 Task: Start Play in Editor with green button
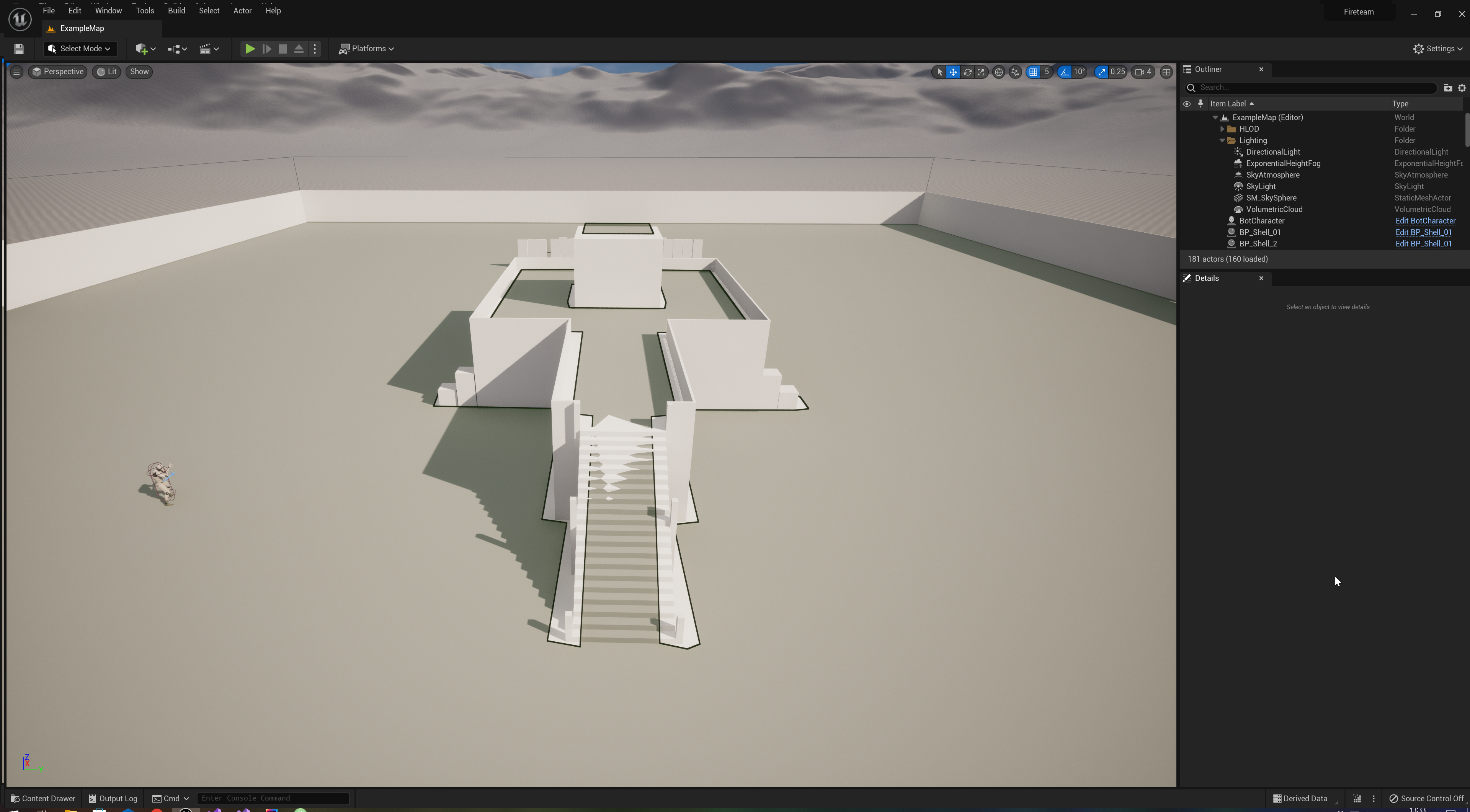click(249, 49)
